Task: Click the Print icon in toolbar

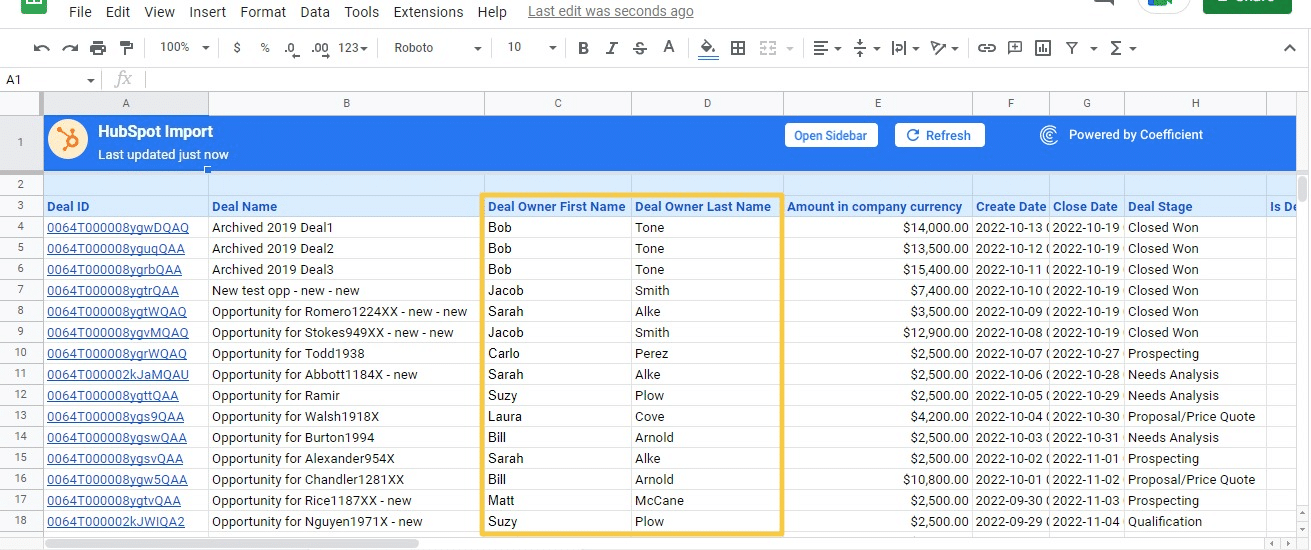Action: pos(98,48)
